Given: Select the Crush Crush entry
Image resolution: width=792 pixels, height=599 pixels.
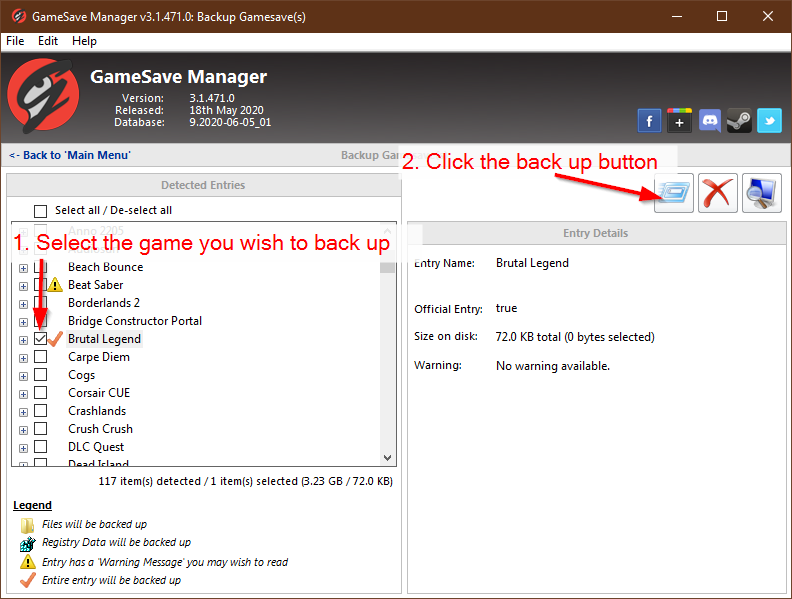Looking at the screenshot, I should pos(101,429).
